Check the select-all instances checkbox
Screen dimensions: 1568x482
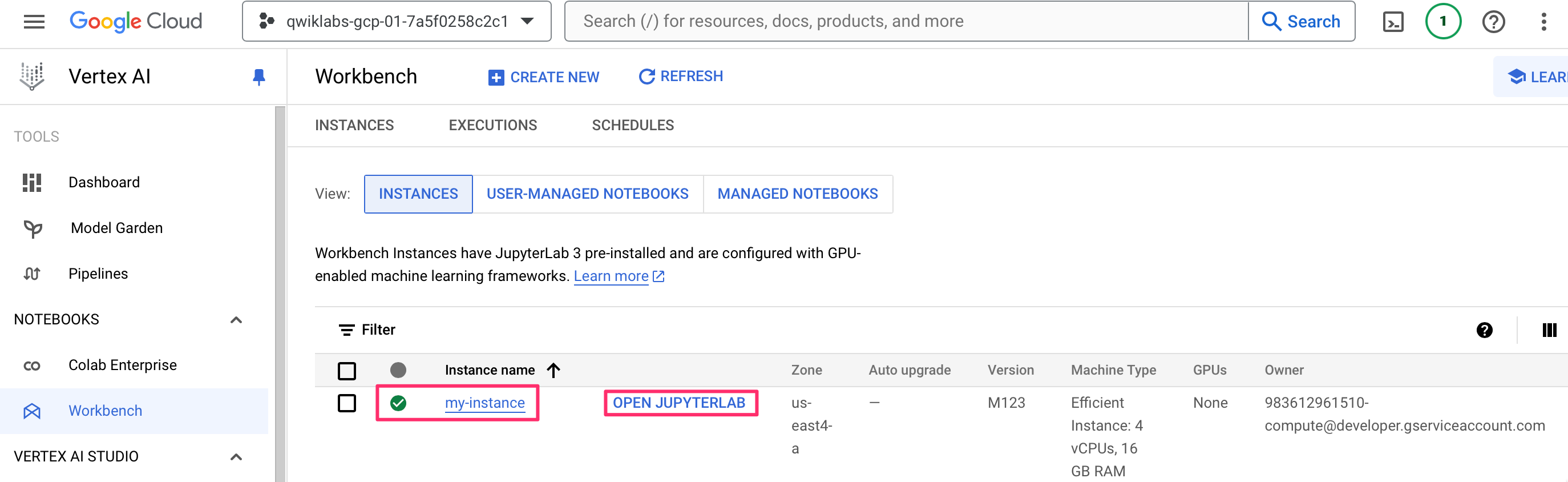tap(347, 371)
